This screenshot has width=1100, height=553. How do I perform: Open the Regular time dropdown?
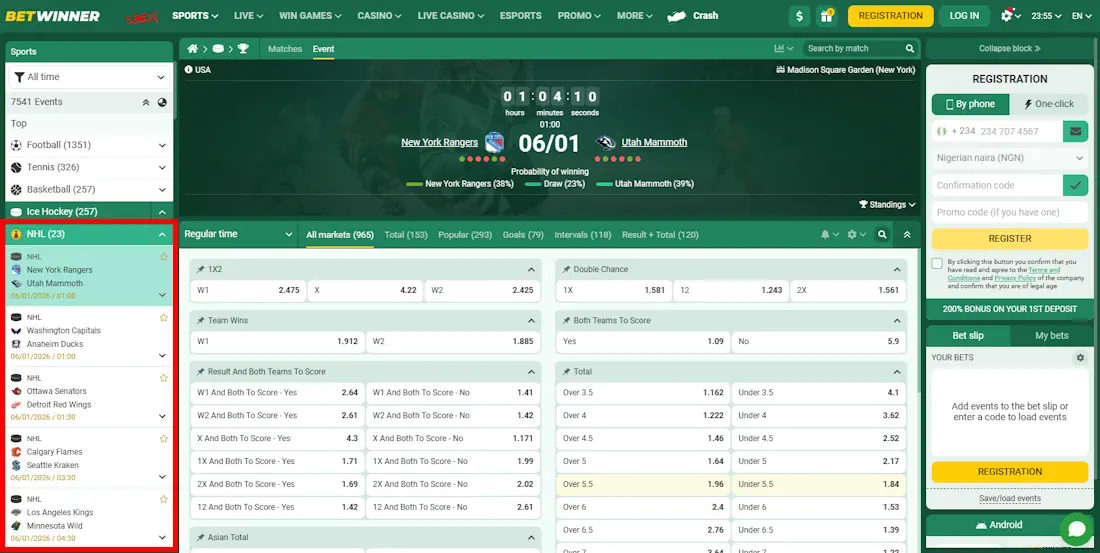click(x=239, y=234)
